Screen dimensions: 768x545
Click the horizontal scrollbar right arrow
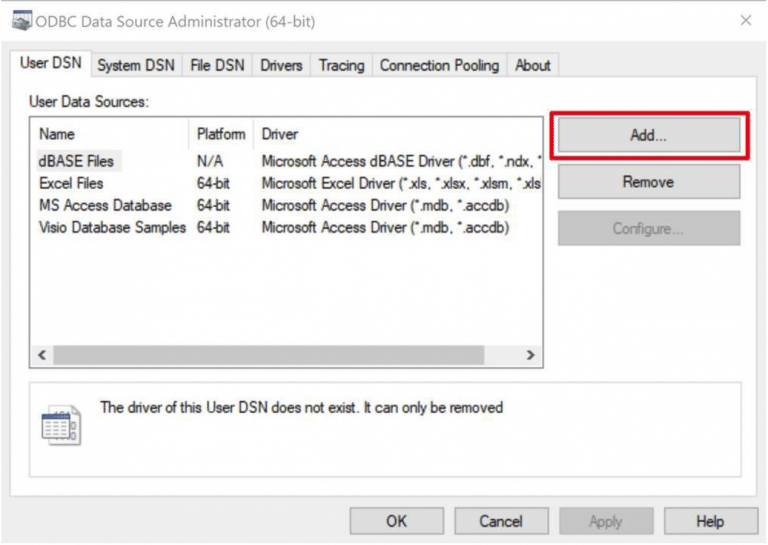[530, 355]
